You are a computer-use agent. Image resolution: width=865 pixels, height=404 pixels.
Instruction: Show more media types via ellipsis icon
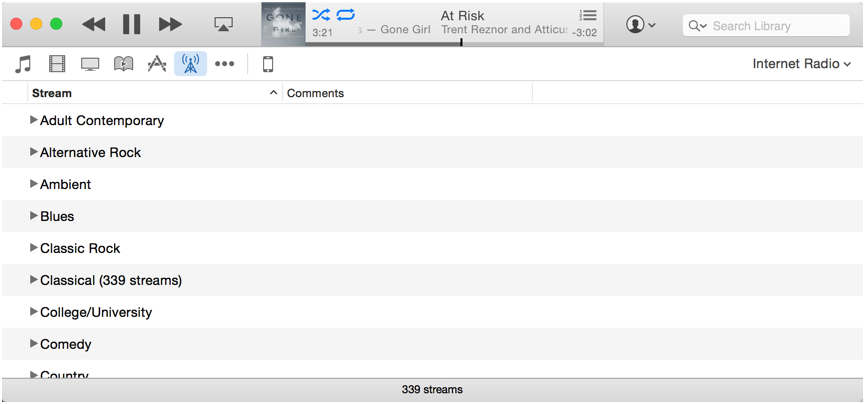pos(225,64)
